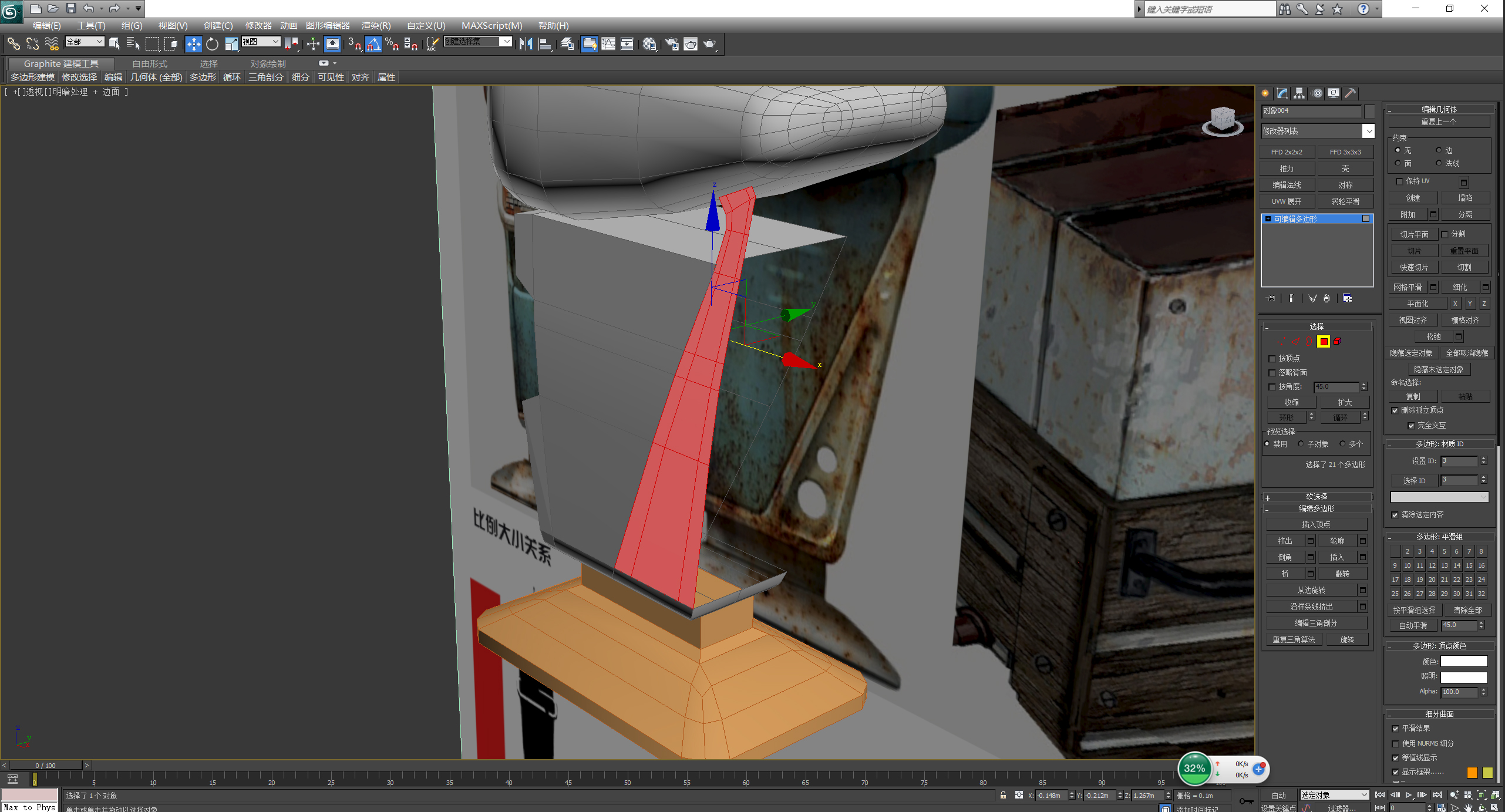Click the Zoom Extents Selected icon

(x=1482, y=795)
